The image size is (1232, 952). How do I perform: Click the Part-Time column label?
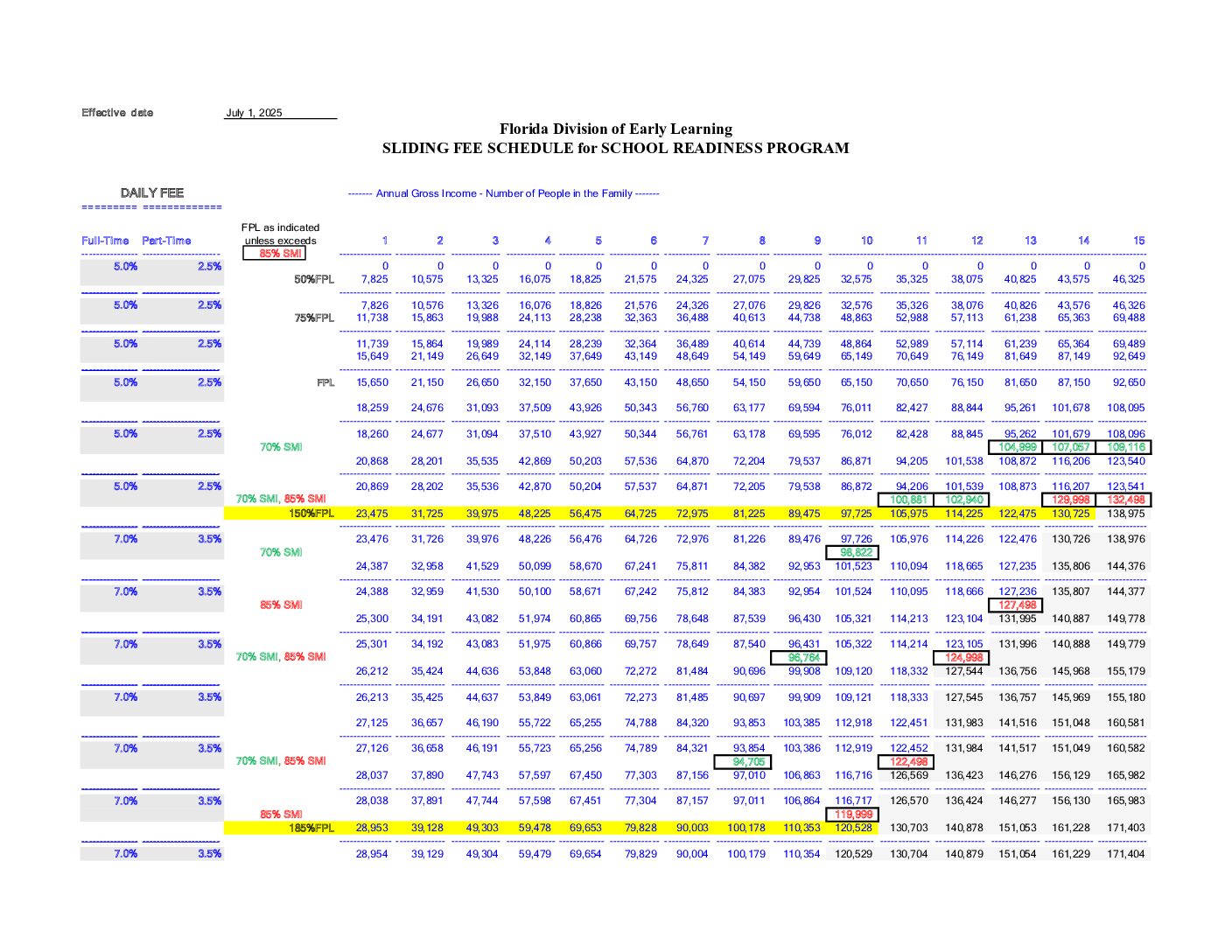click(x=166, y=241)
